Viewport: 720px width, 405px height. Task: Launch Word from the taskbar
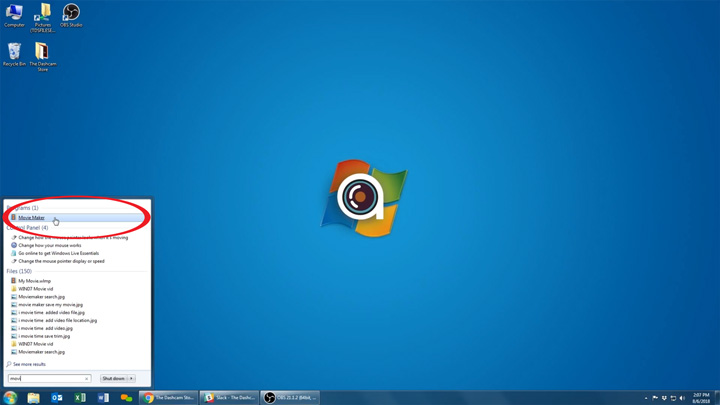click(103, 397)
